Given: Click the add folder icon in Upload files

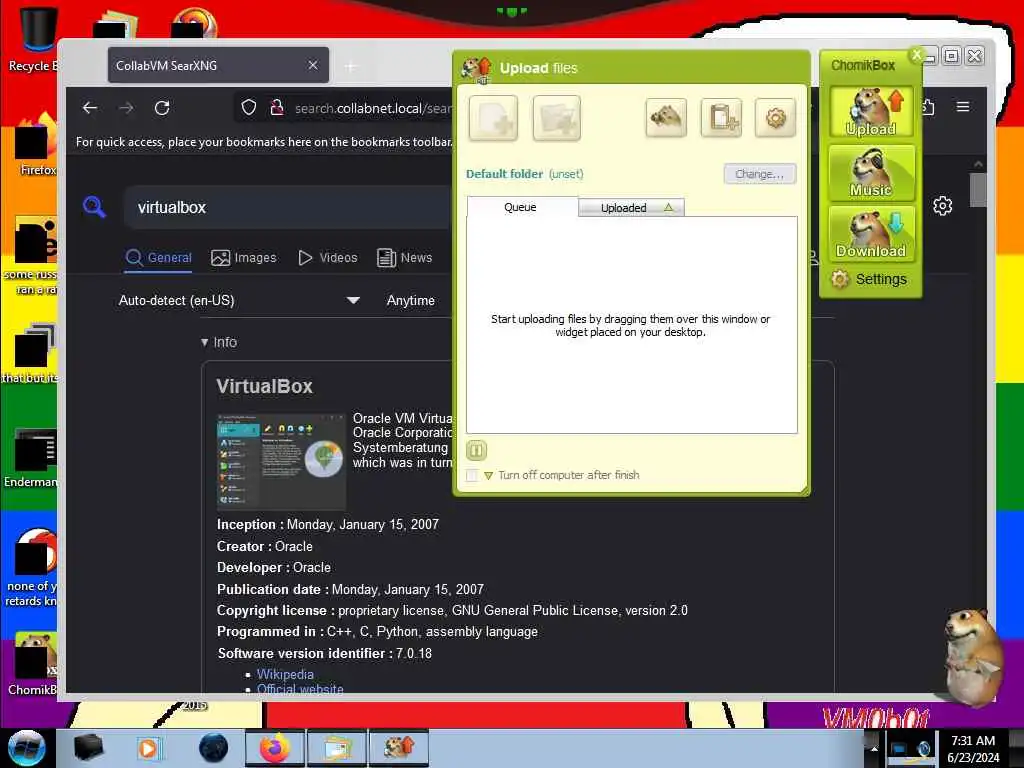Looking at the screenshot, I should coord(556,118).
